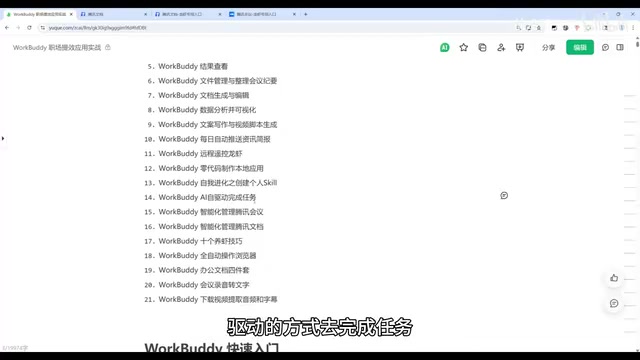Click the site info icon in address bar

pos(42,28)
